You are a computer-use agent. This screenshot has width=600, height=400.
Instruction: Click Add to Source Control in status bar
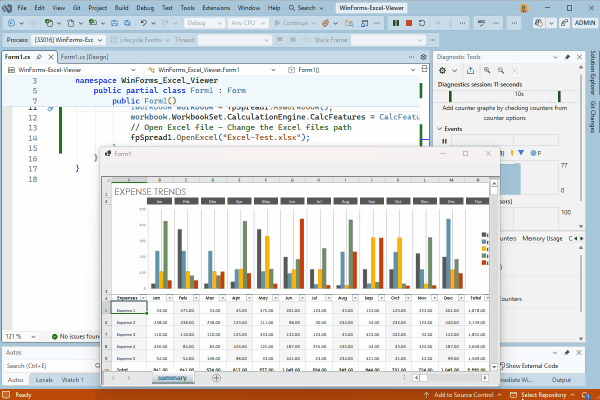(463, 395)
